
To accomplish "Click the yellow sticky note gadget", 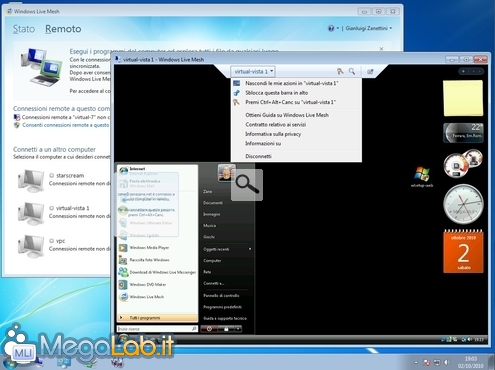I will pyautogui.click(x=463, y=98).
